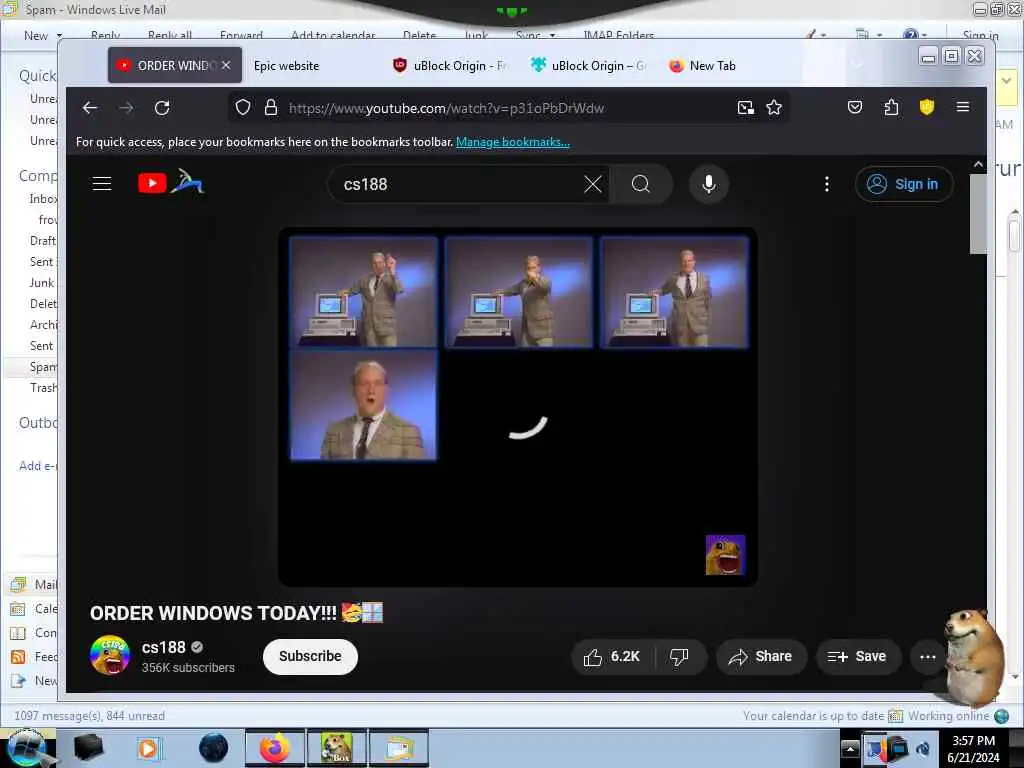Run YouTube search with magnifier button
This screenshot has height=768, width=1024.
(641, 184)
